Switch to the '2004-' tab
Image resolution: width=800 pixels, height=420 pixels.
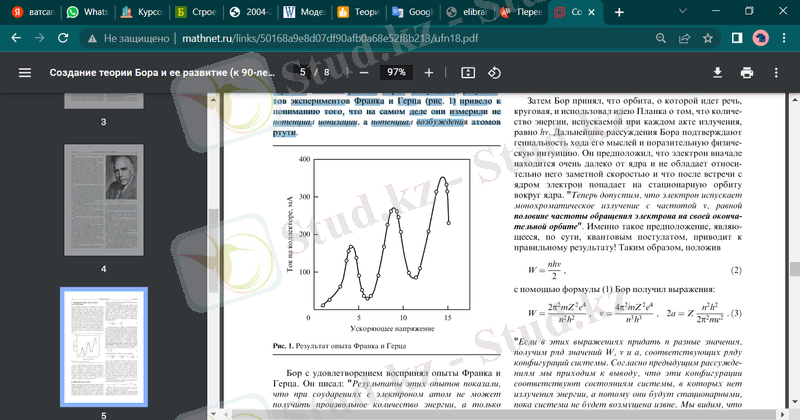tap(250, 12)
